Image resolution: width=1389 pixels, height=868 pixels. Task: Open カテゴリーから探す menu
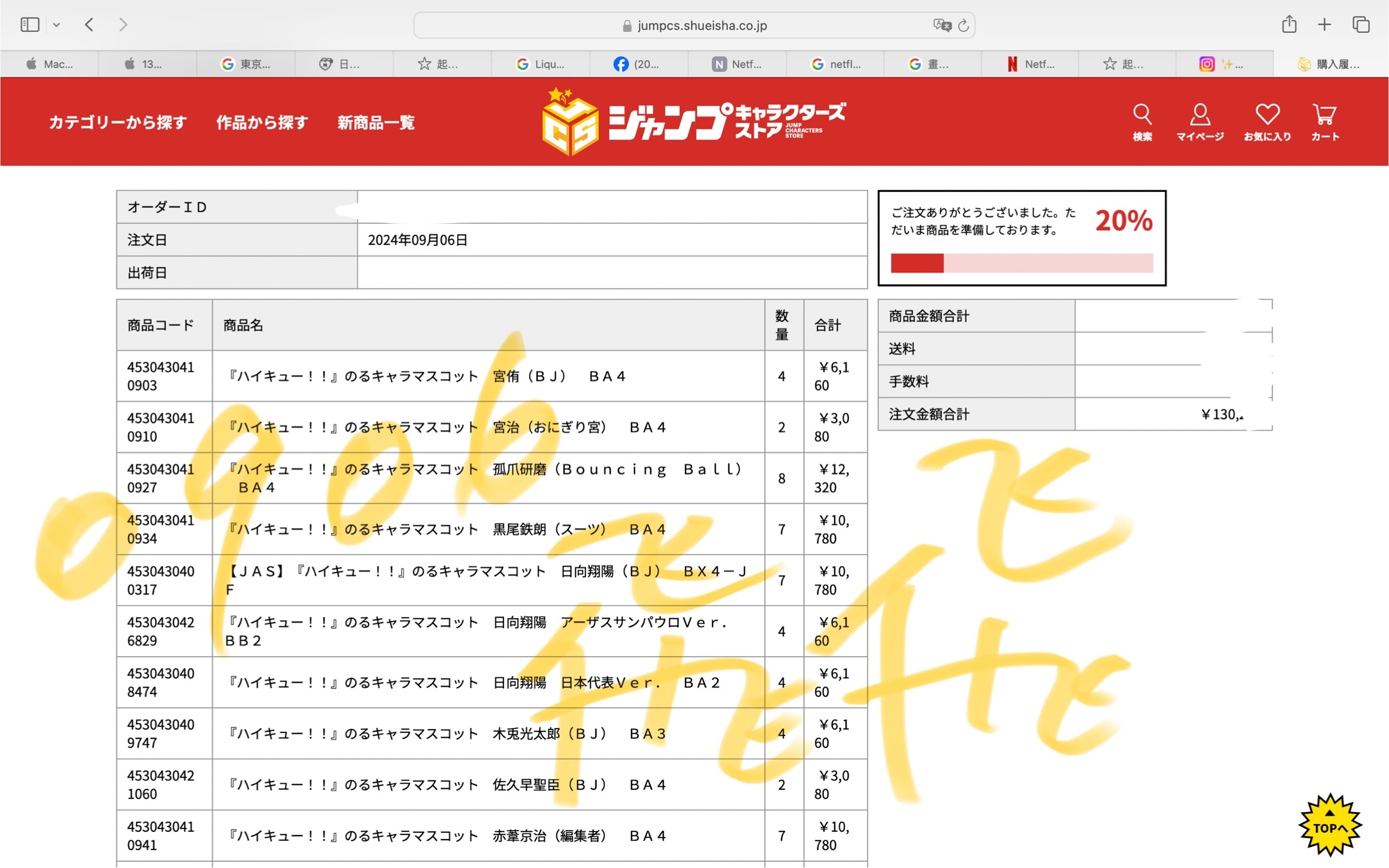118,122
